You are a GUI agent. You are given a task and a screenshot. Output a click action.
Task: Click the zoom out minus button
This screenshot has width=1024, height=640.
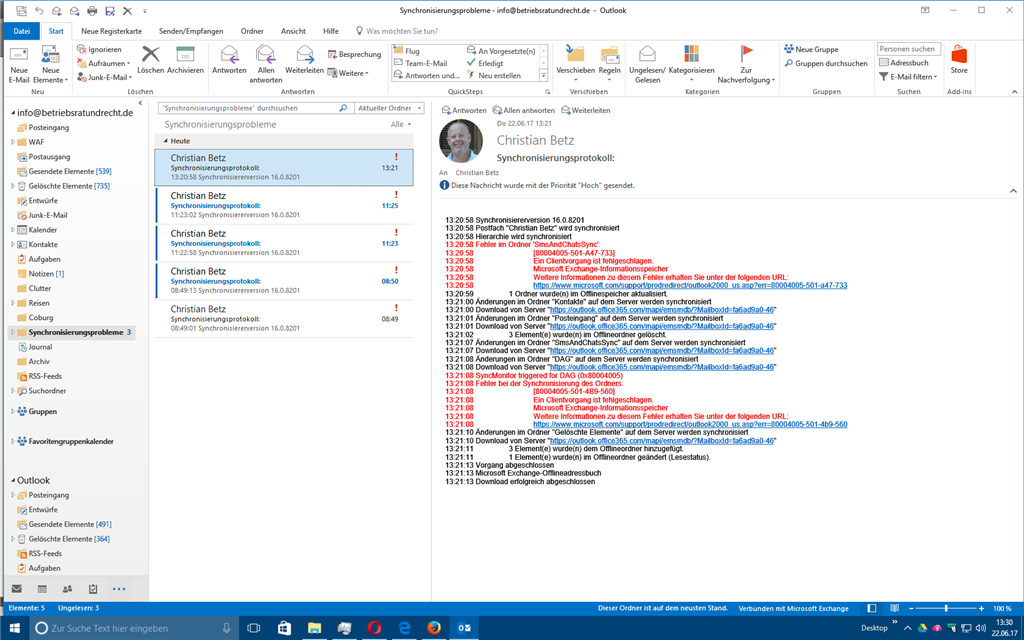coord(912,608)
